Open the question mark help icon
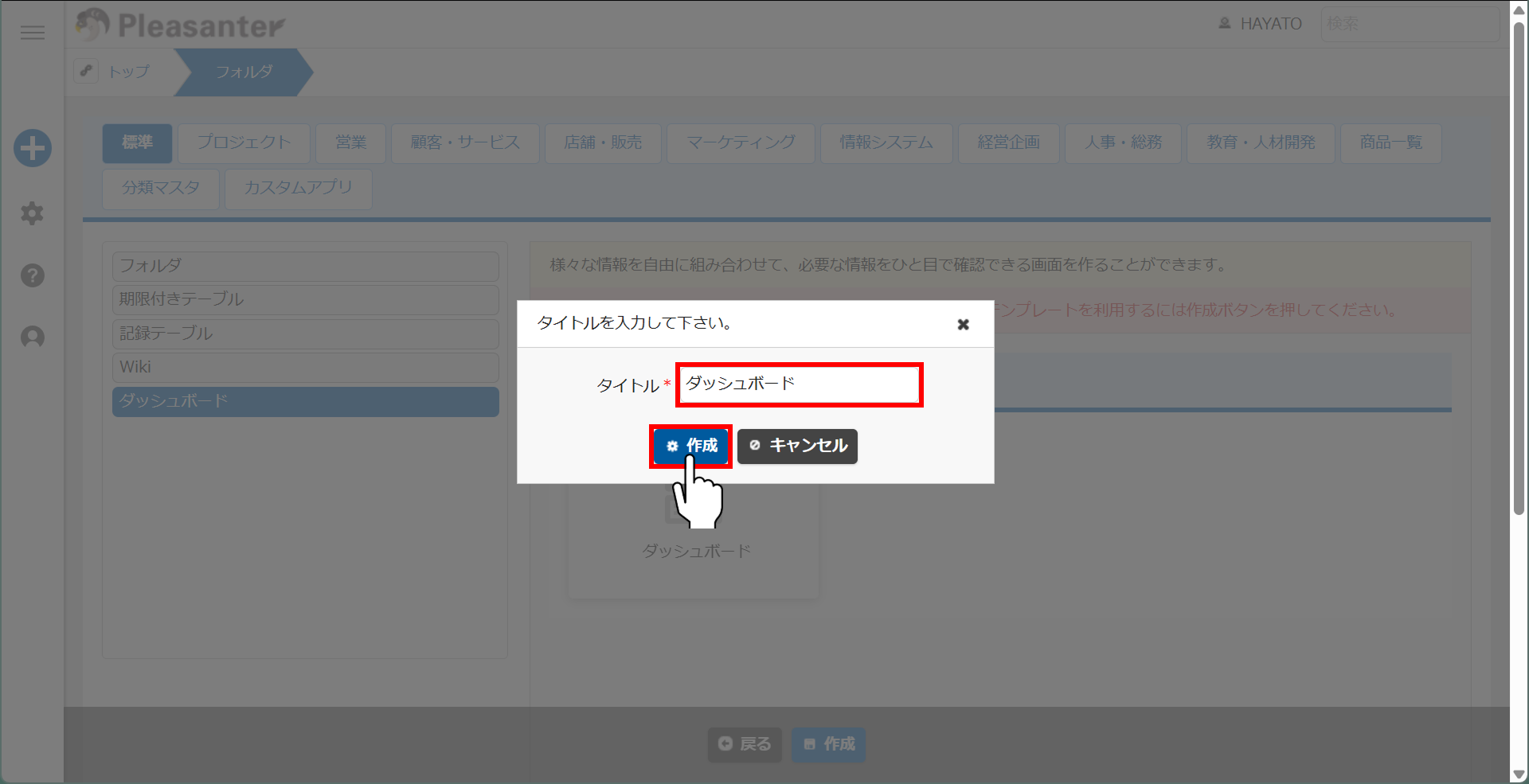The width and height of the screenshot is (1529, 784). (x=33, y=275)
